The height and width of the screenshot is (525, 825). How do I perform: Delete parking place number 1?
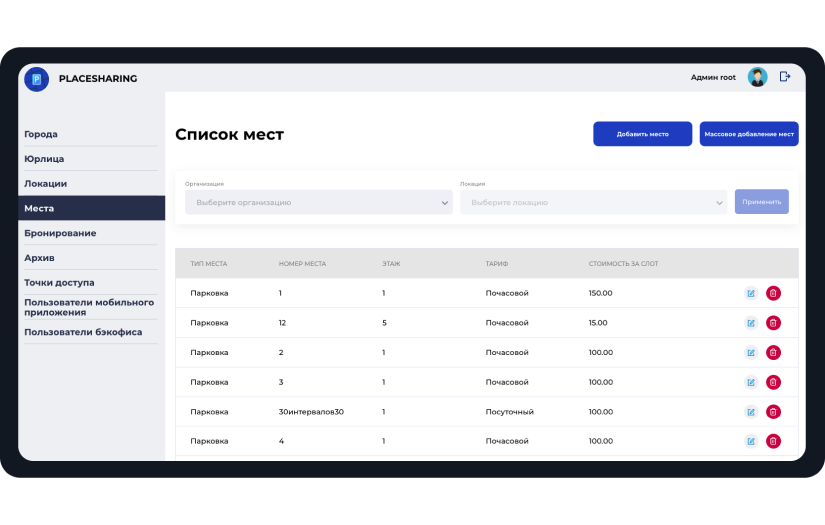click(773, 294)
